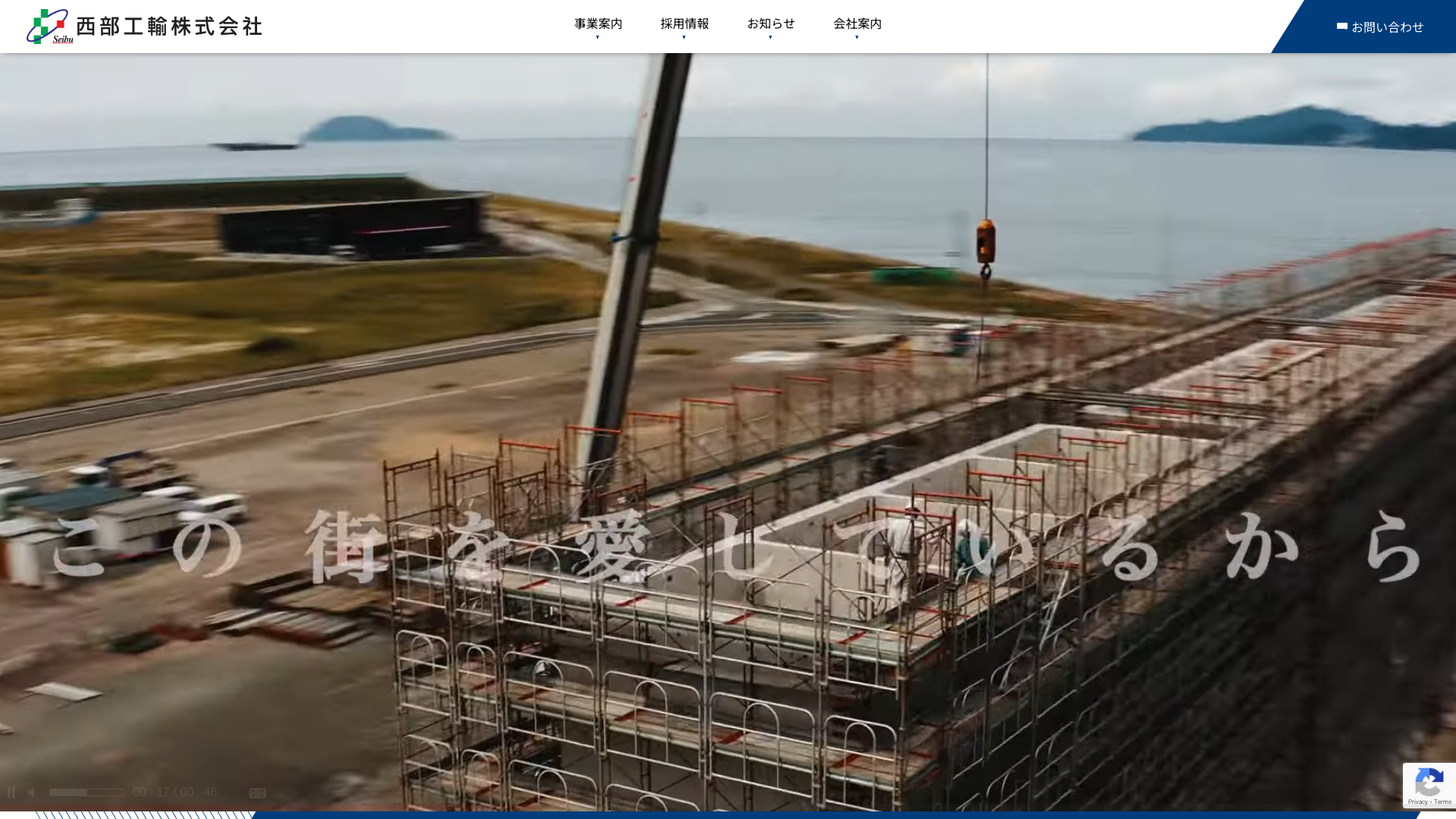1456x819 pixels.
Task: Expand the 会社案内 submenu arrow
Action: [857, 36]
